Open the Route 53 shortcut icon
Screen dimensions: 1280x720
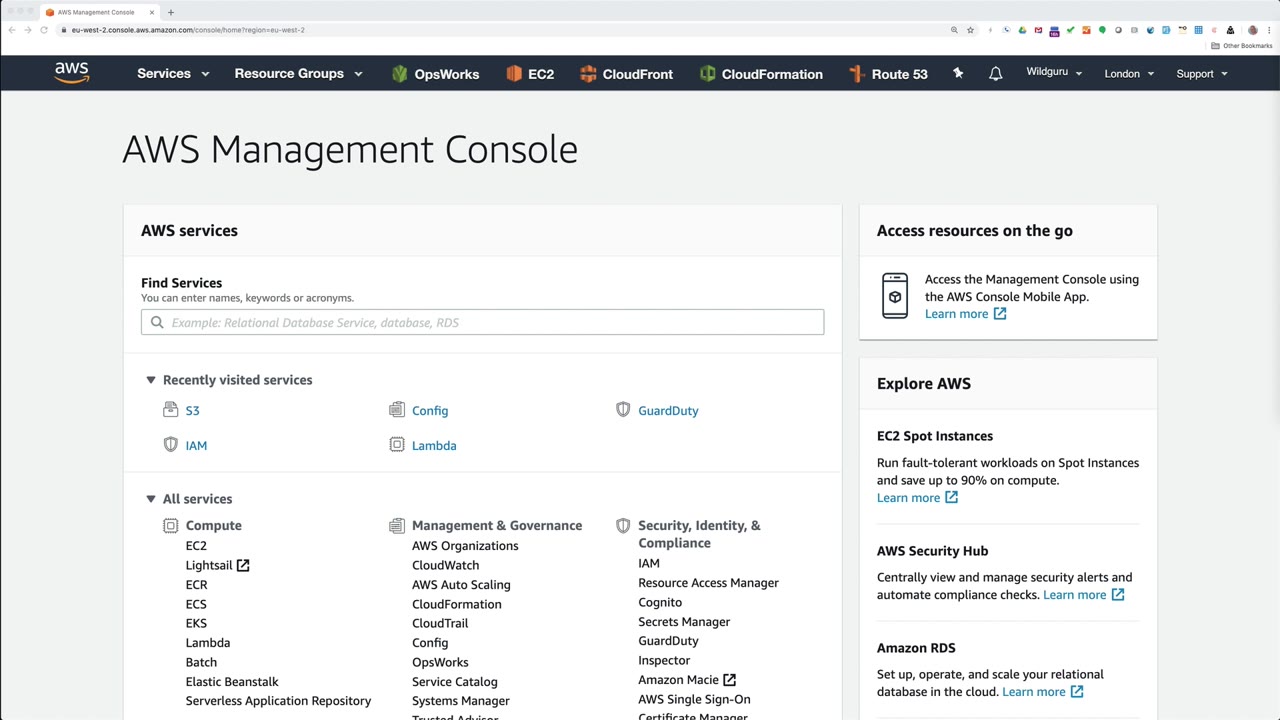click(x=856, y=74)
